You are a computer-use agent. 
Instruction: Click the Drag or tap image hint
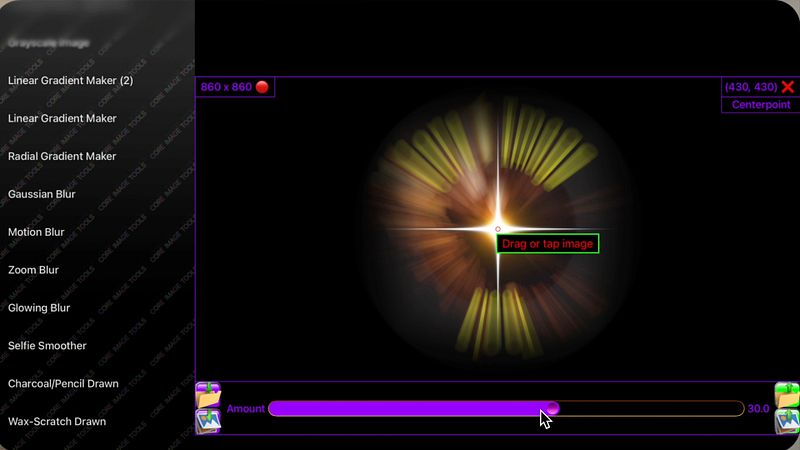coord(547,244)
